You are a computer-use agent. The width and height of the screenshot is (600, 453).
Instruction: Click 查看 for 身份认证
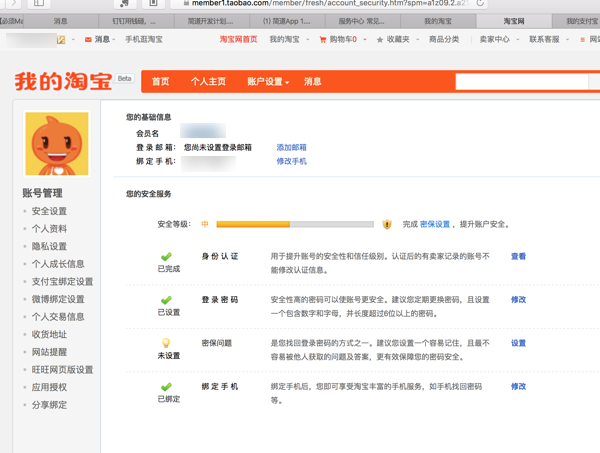pos(518,256)
